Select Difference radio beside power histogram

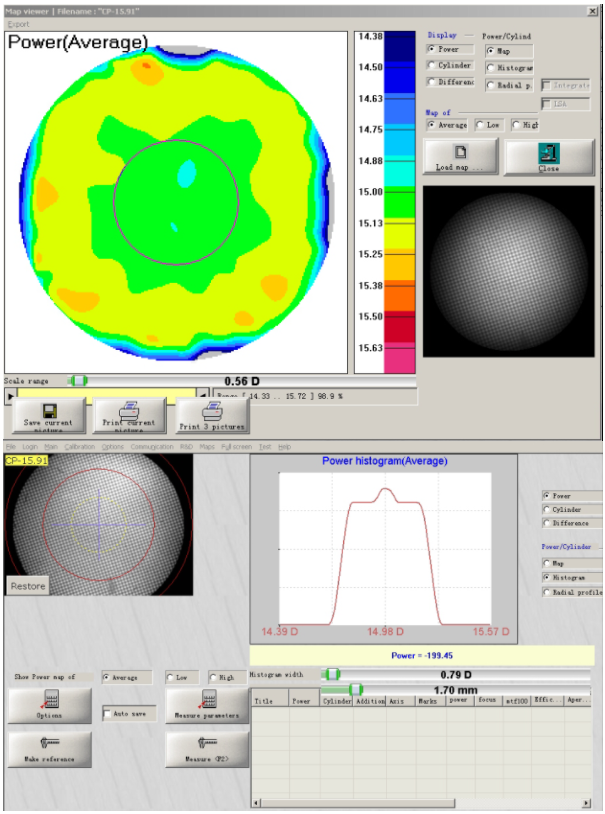pos(547,523)
